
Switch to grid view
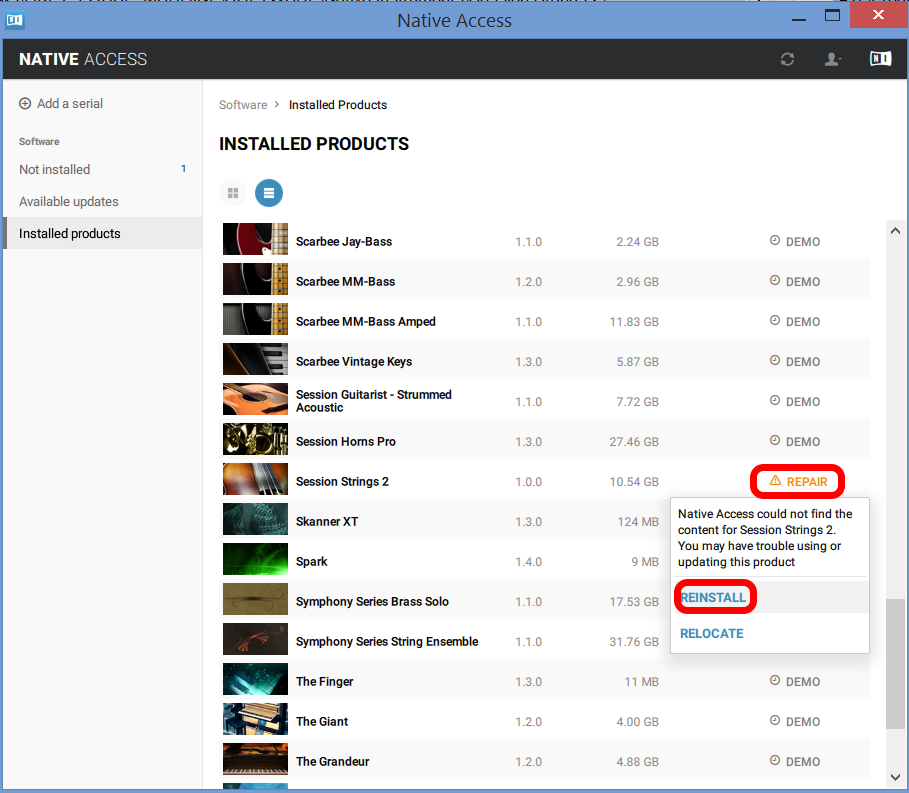pyautogui.click(x=233, y=193)
